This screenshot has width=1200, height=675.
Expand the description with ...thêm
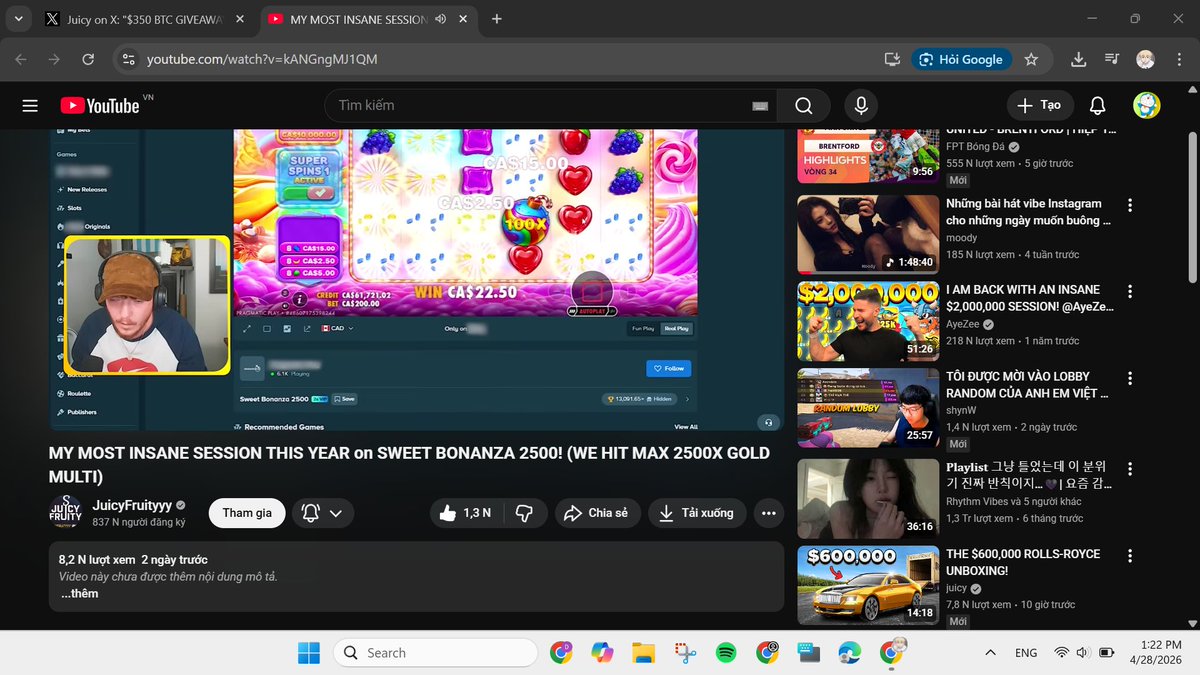tap(79, 594)
